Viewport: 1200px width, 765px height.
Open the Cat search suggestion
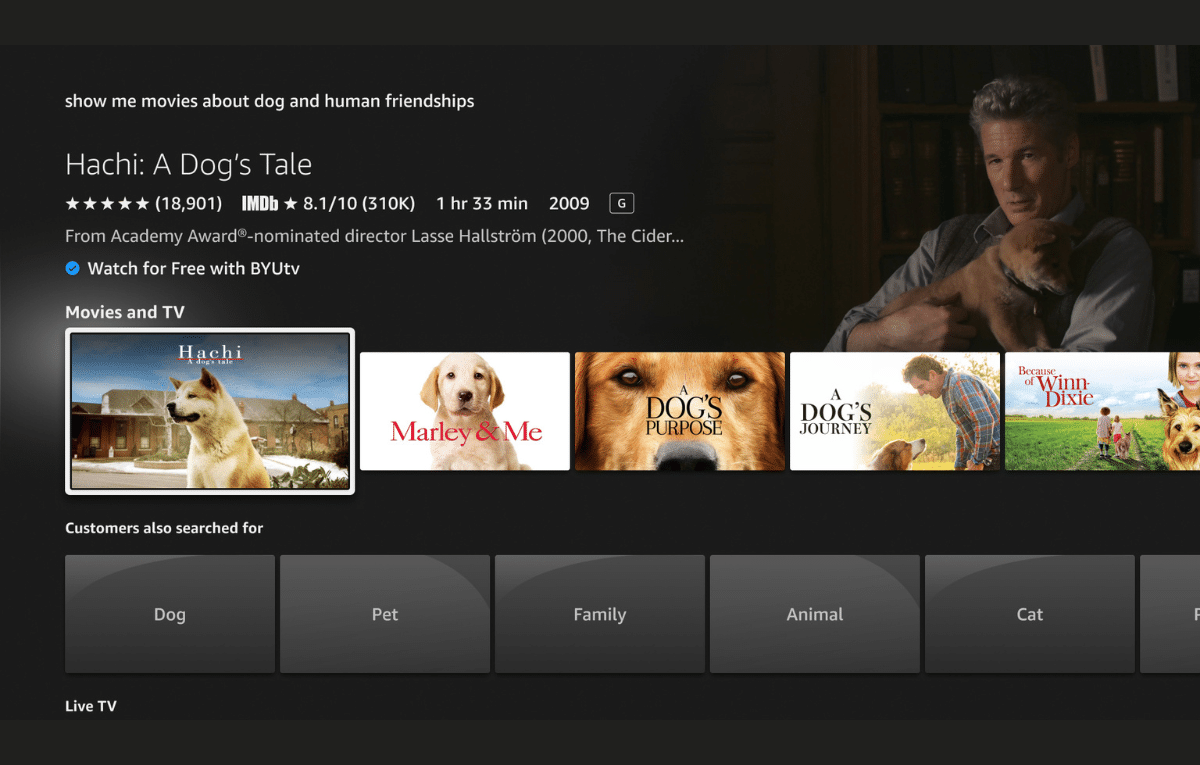point(1030,614)
